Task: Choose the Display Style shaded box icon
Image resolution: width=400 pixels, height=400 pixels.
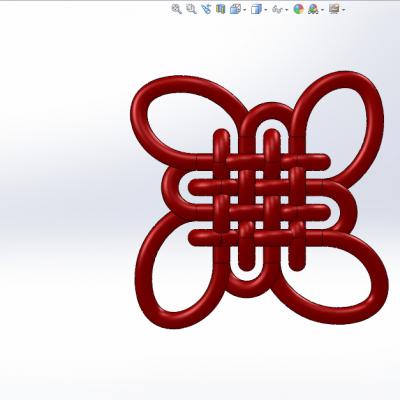Action: [x=256, y=9]
